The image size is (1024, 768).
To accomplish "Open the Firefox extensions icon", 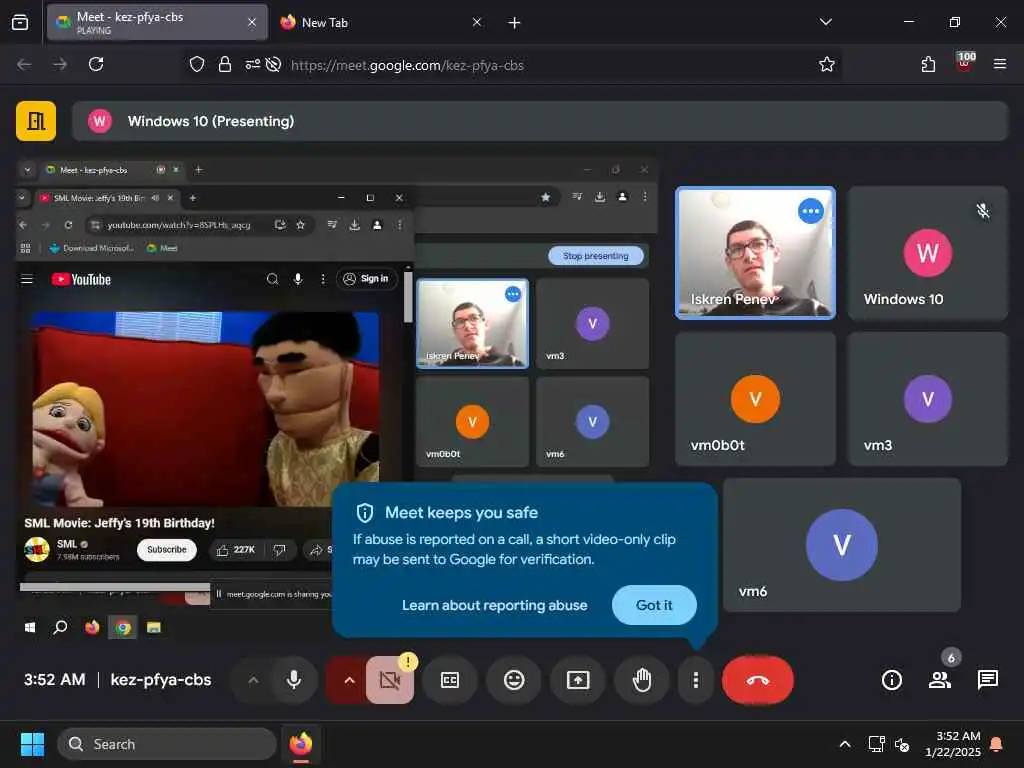I will tap(928, 64).
